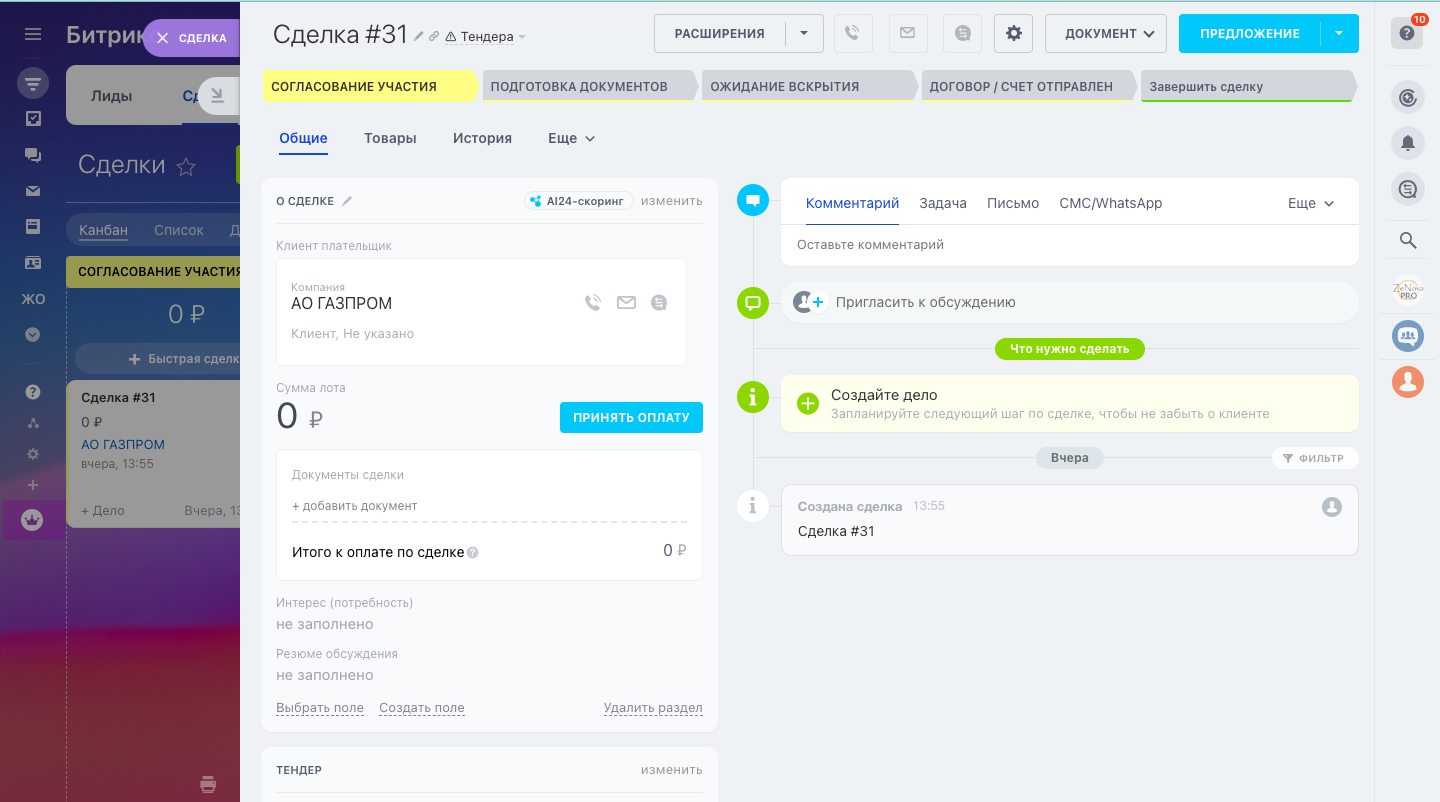Click the AI24-скоринг button
The width and height of the screenshot is (1440, 802).
click(x=579, y=201)
